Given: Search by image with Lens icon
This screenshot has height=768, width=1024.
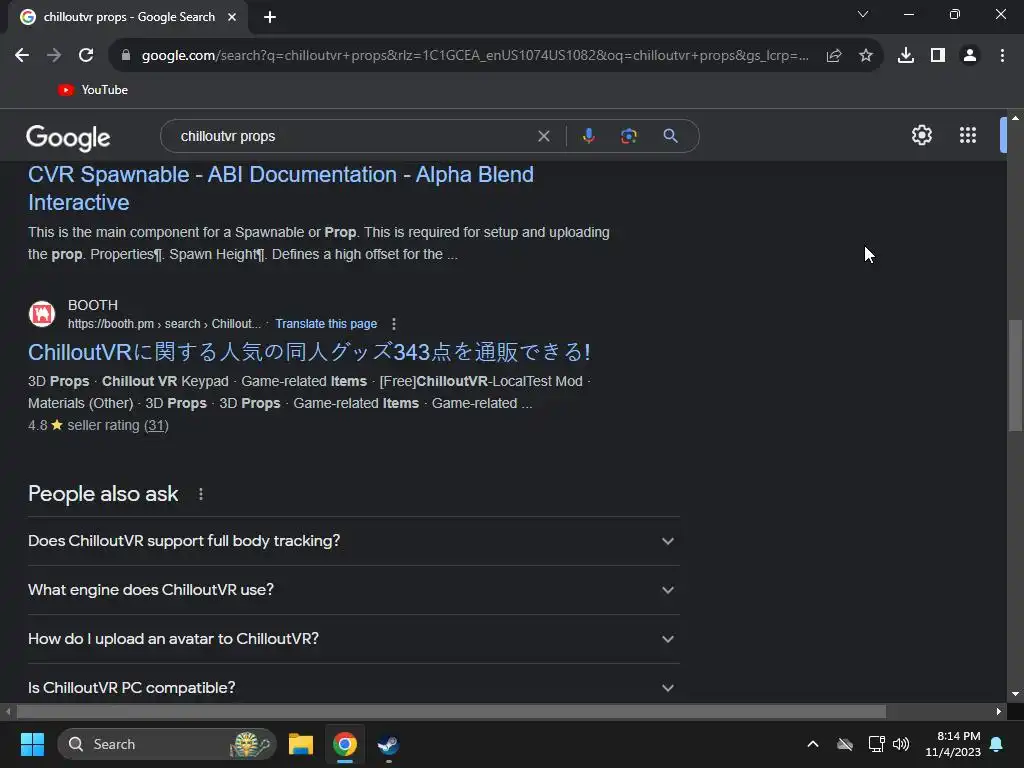Looking at the screenshot, I should [x=628, y=136].
